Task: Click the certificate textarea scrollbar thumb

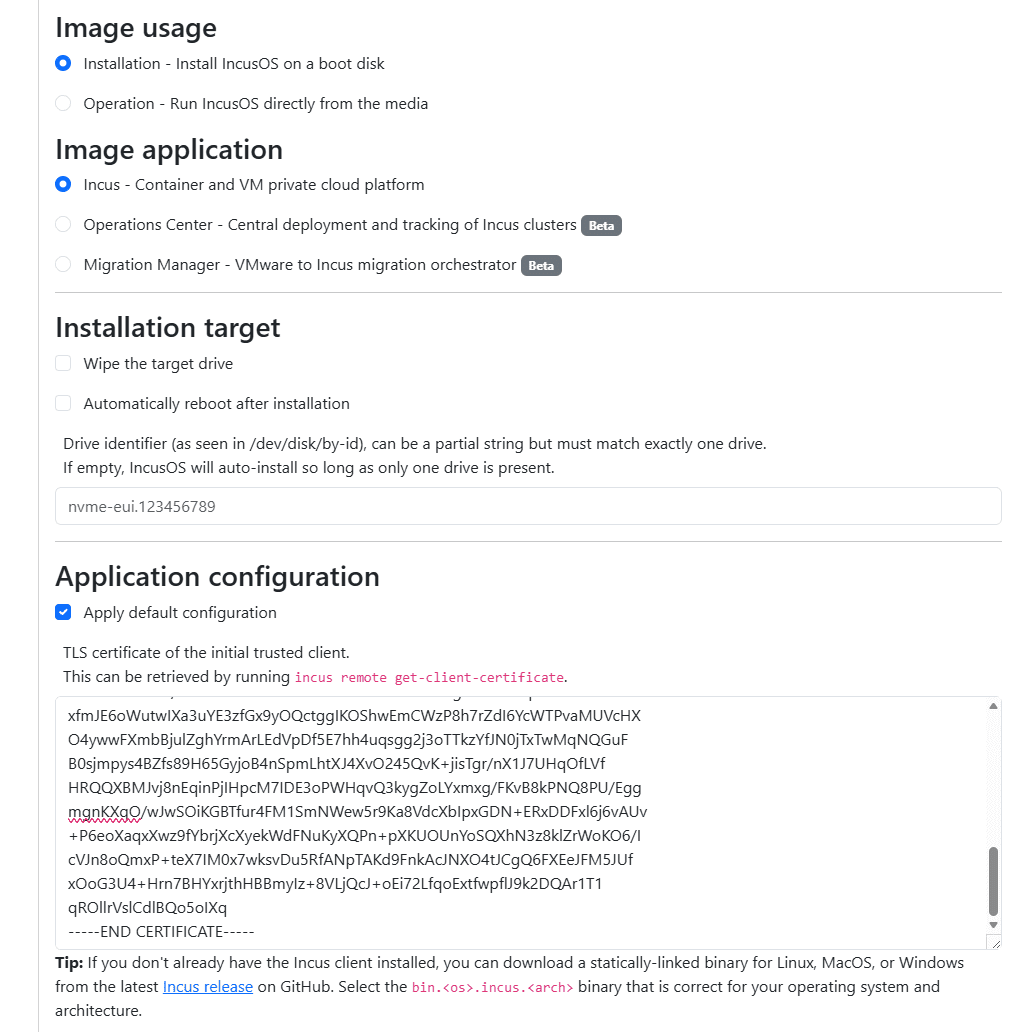Action: [x=993, y=880]
